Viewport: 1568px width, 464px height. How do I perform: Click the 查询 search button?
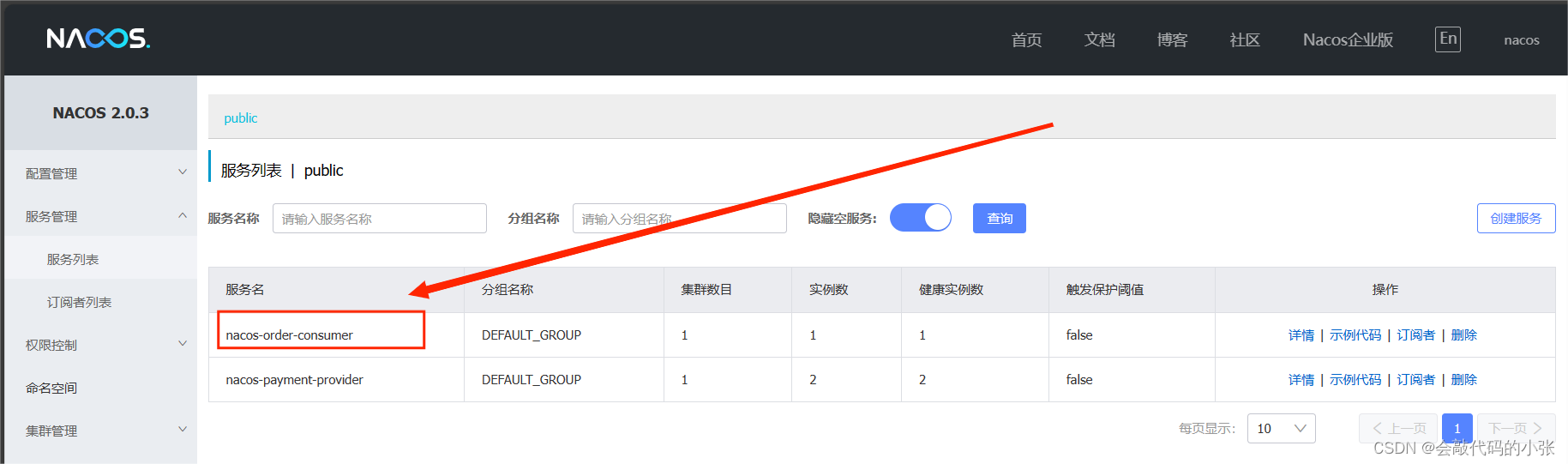(x=1000, y=218)
